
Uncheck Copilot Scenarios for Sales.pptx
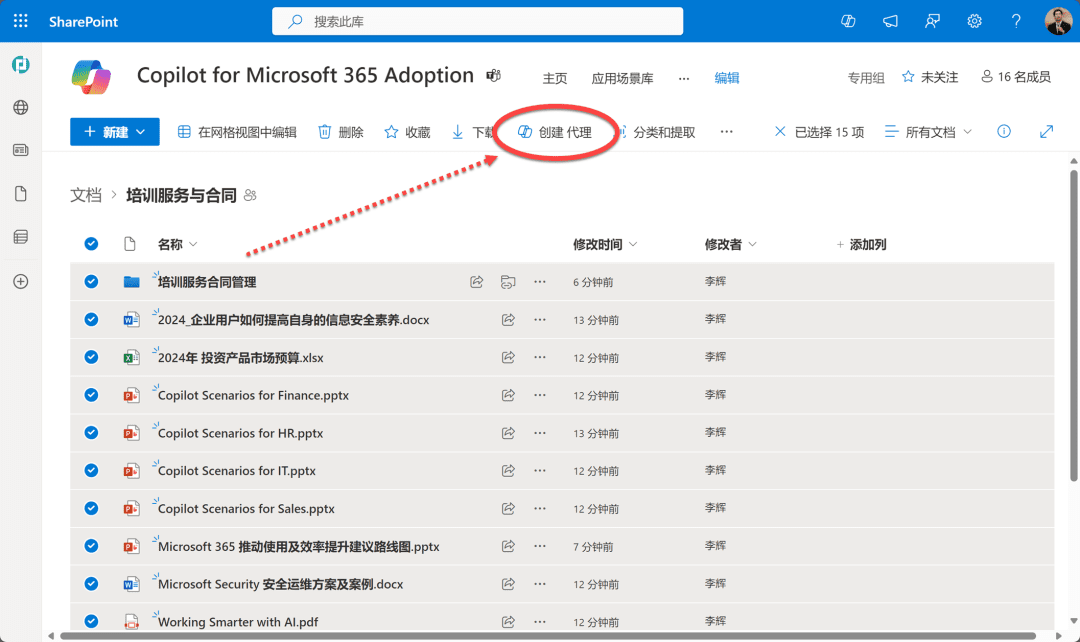click(x=91, y=508)
